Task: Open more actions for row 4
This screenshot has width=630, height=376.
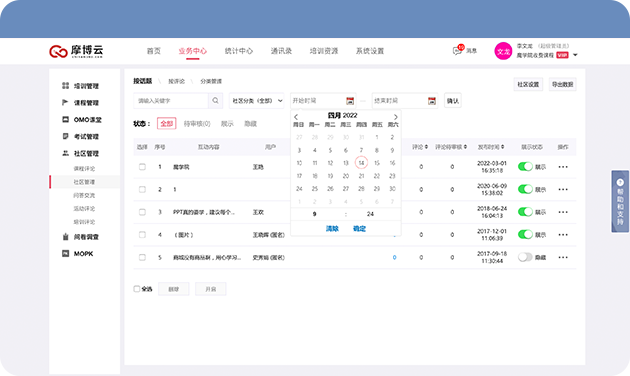Action: (563, 235)
